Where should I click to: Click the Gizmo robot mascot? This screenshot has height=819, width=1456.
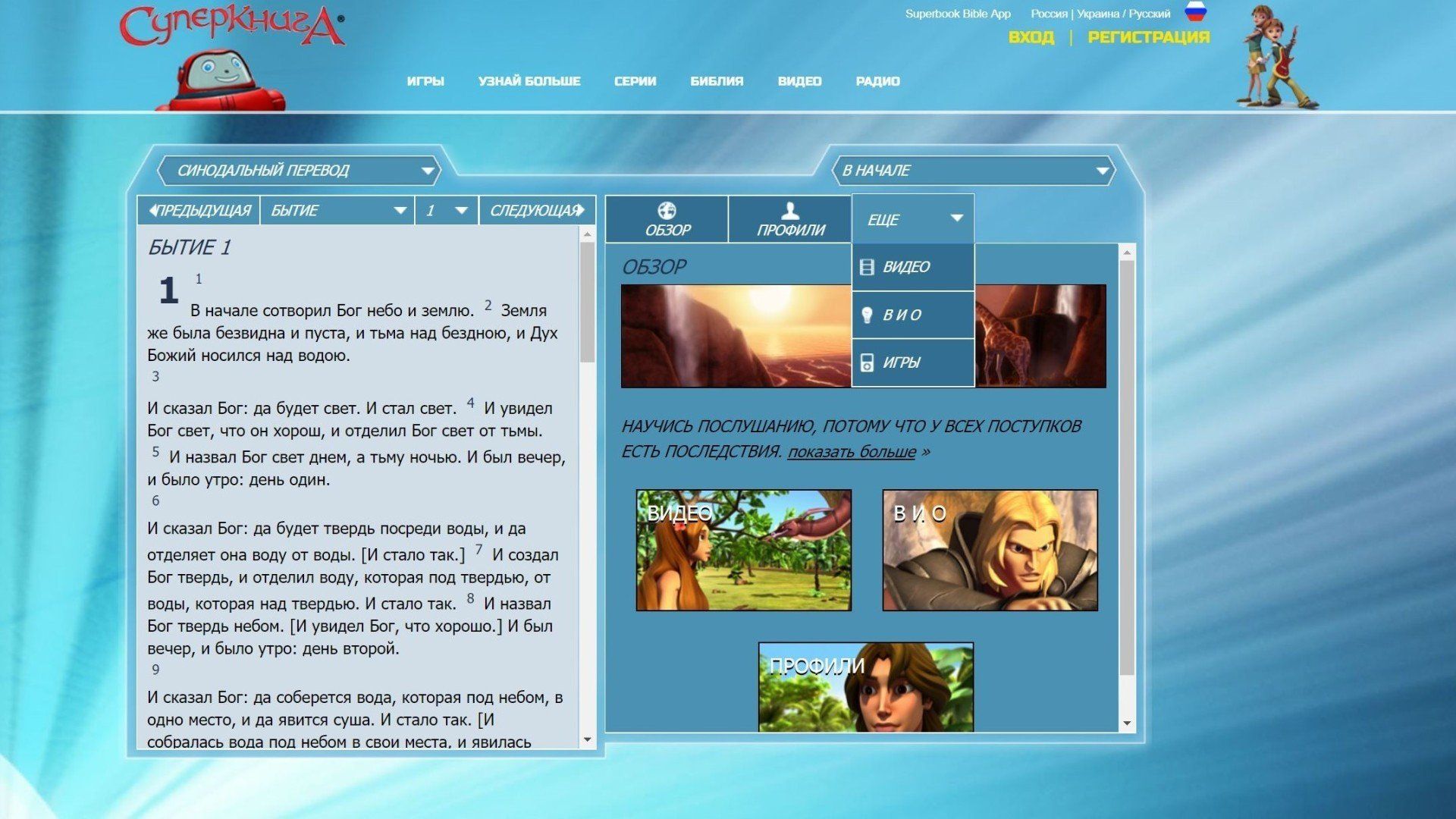click(x=221, y=80)
